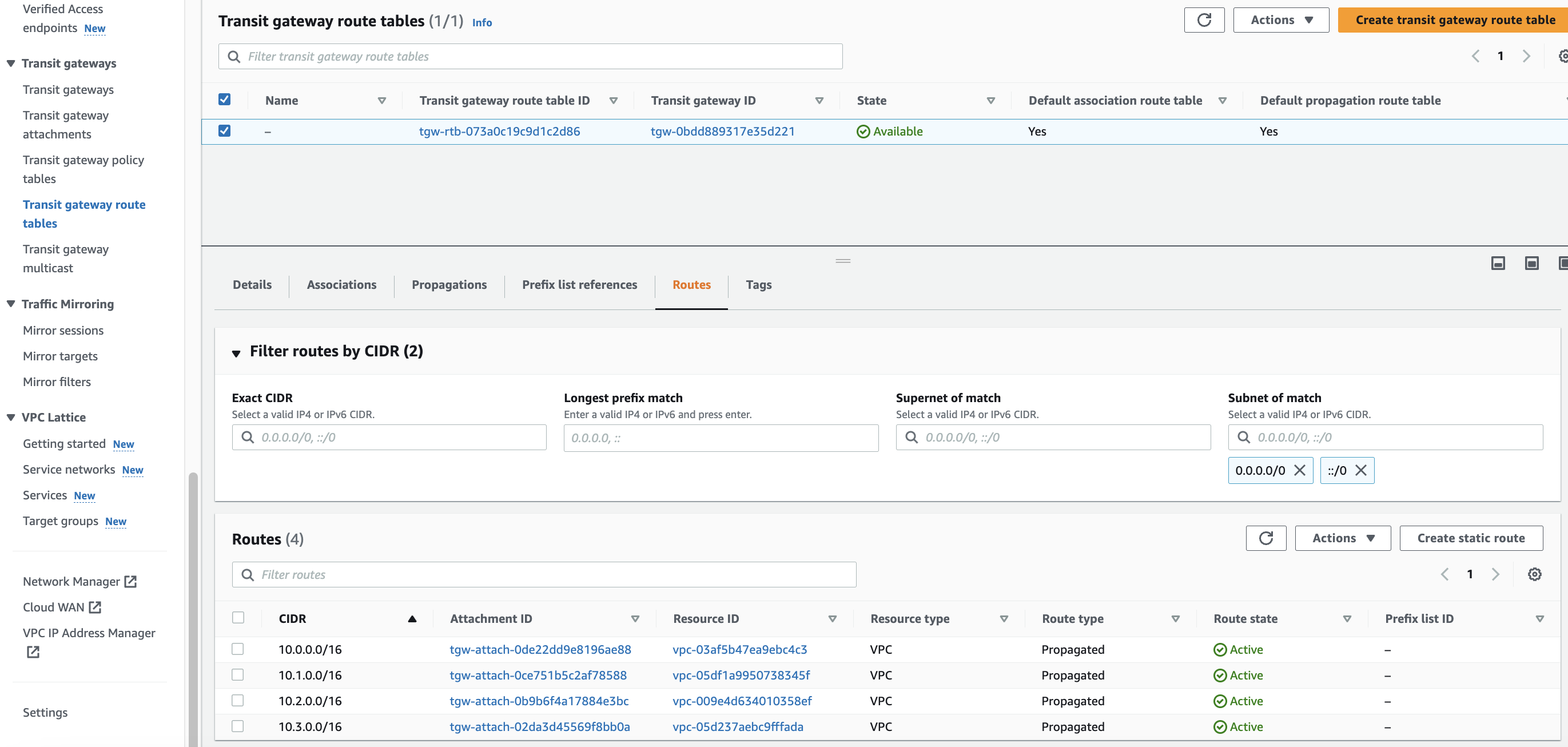Image resolution: width=1568 pixels, height=747 pixels.
Task: Refresh the Routes list
Action: click(1265, 538)
